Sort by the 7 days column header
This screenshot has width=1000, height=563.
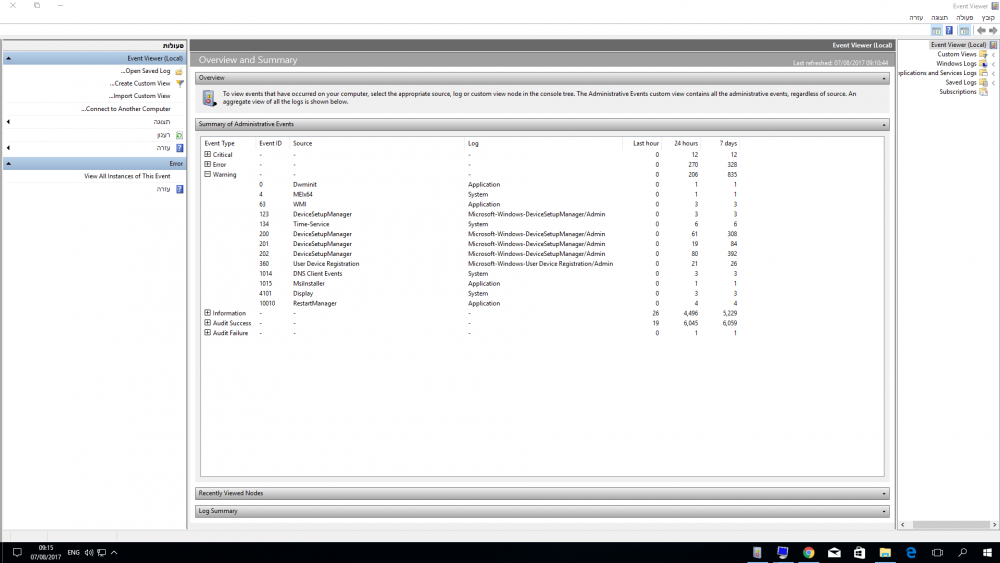click(x=728, y=143)
